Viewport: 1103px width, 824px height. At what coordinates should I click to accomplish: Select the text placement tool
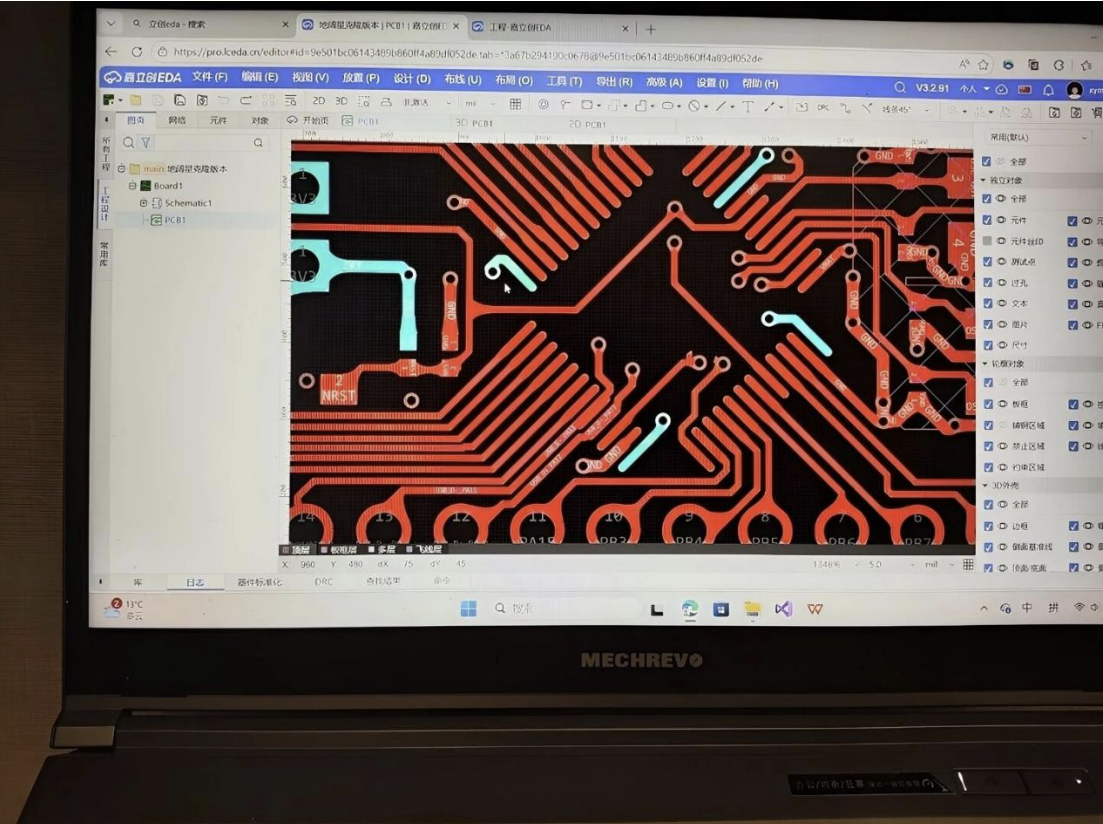point(747,106)
